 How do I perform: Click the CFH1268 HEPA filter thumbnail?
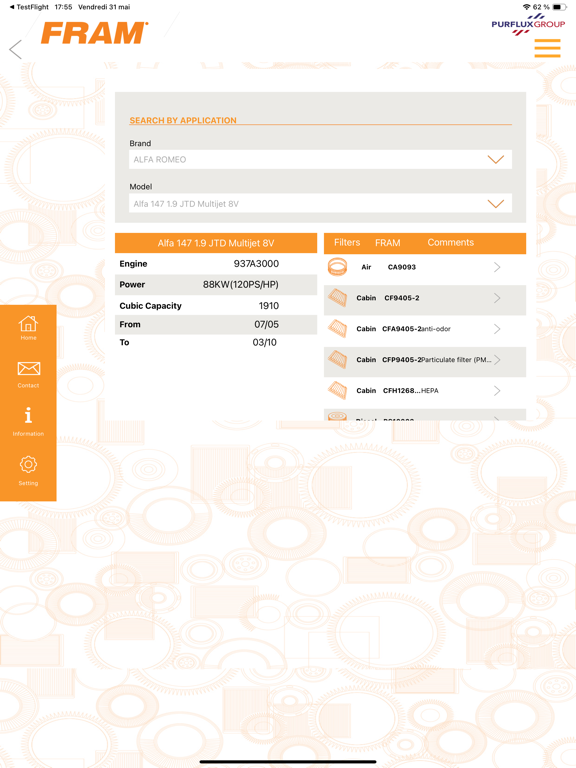[337, 390]
